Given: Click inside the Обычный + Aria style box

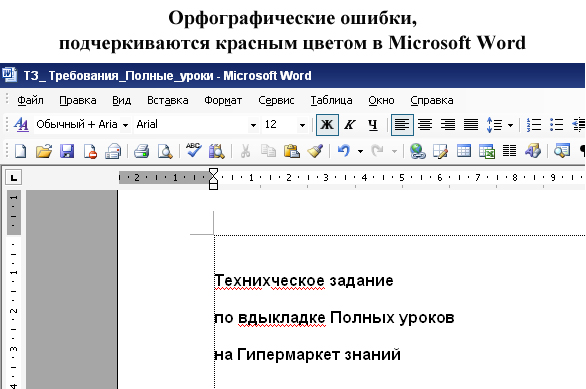Looking at the screenshot, I should click(77, 124).
